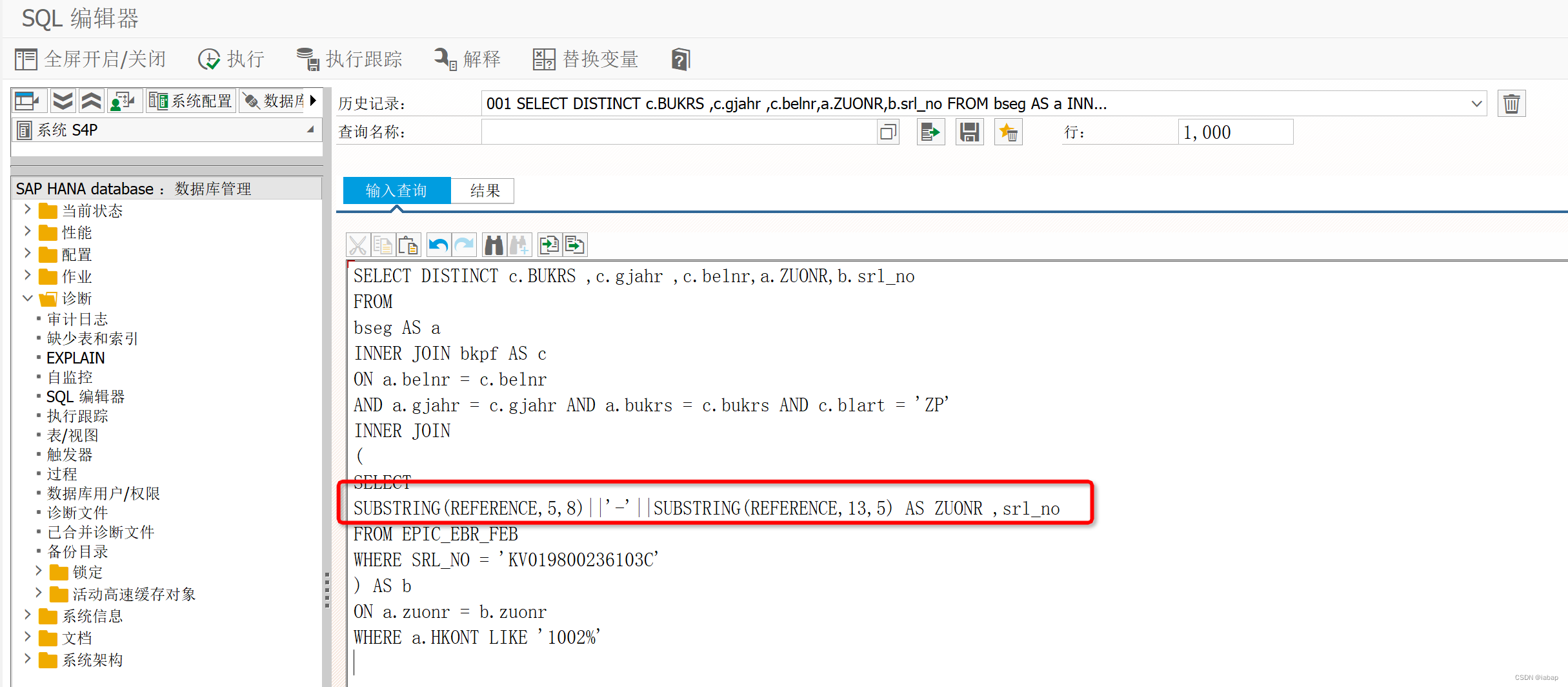Undo the last edit in the editor
Viewport: 1568px width, 687px height.
click(438, 245)
